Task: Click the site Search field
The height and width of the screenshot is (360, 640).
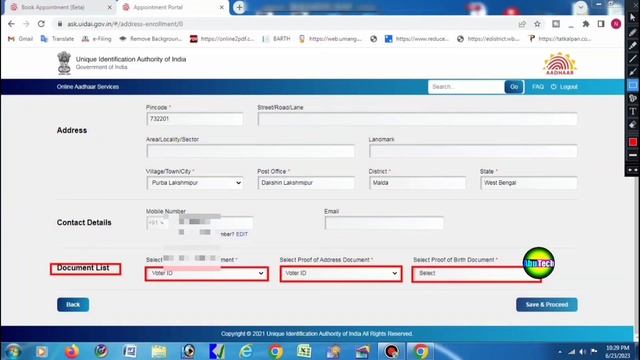Action: 466,87
